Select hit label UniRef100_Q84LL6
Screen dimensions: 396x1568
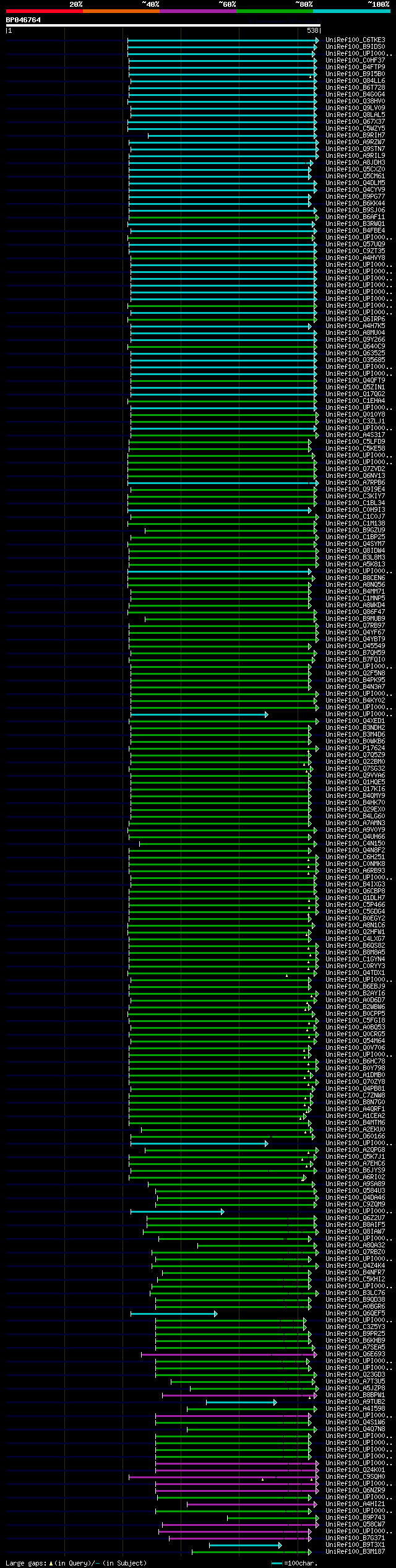(x=355, y=81)
